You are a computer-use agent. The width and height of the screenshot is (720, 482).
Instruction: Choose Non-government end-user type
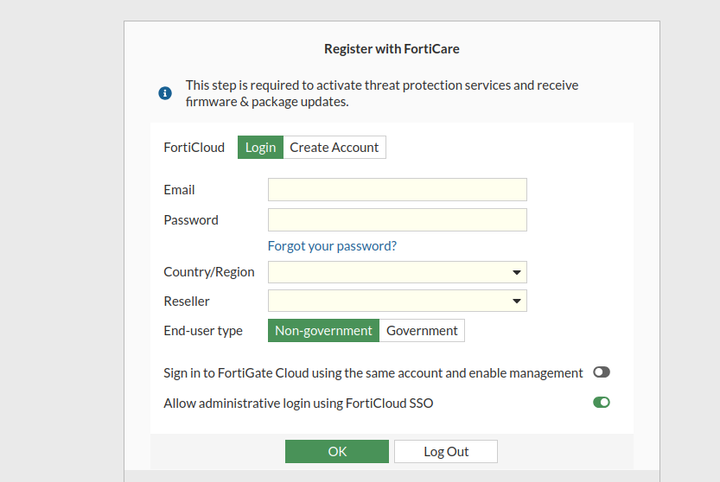[x=323, y=331]
